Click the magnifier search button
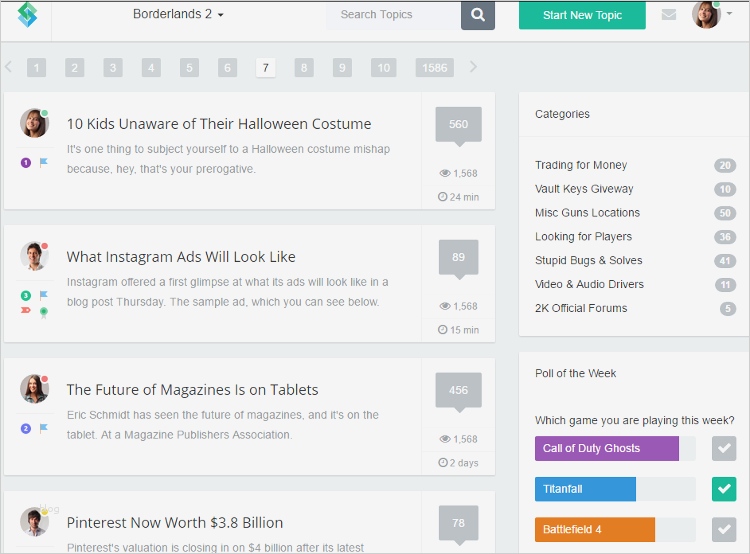The width and height of the screenshot is (750, 554). [478, 15]
